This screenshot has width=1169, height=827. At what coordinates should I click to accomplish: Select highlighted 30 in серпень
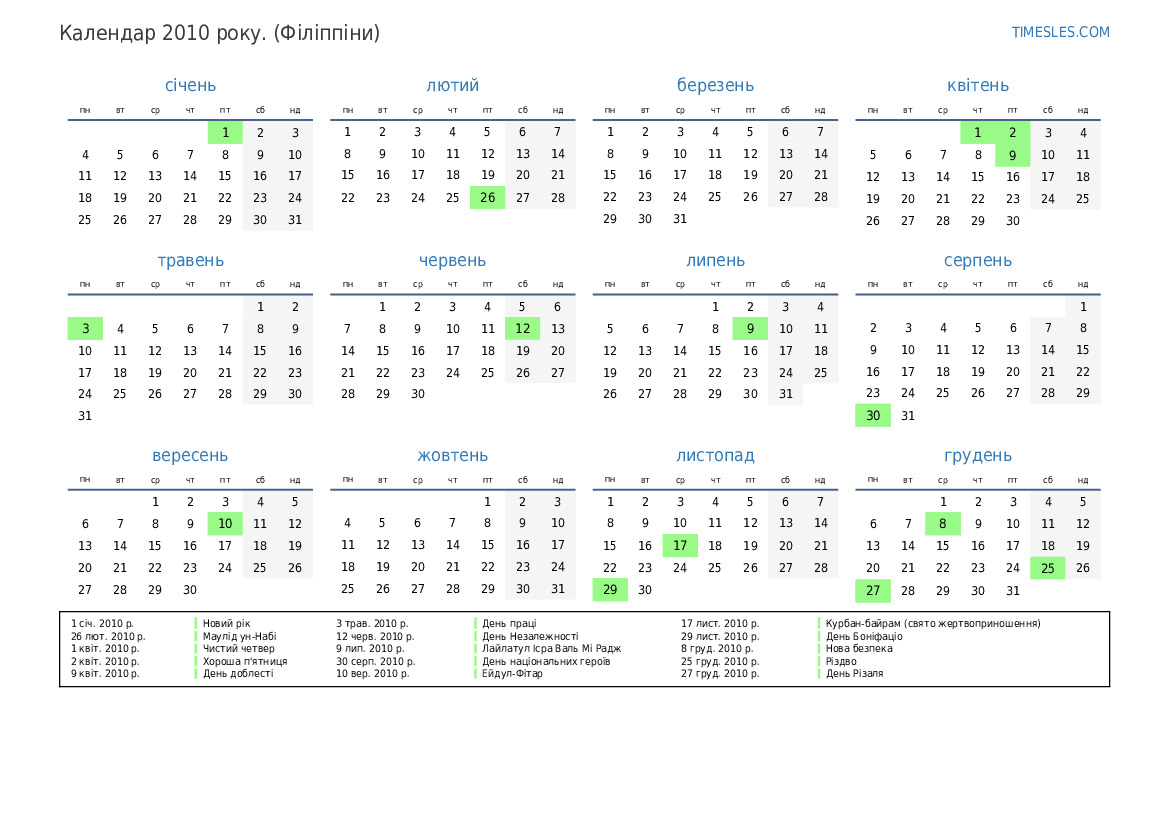872,416
